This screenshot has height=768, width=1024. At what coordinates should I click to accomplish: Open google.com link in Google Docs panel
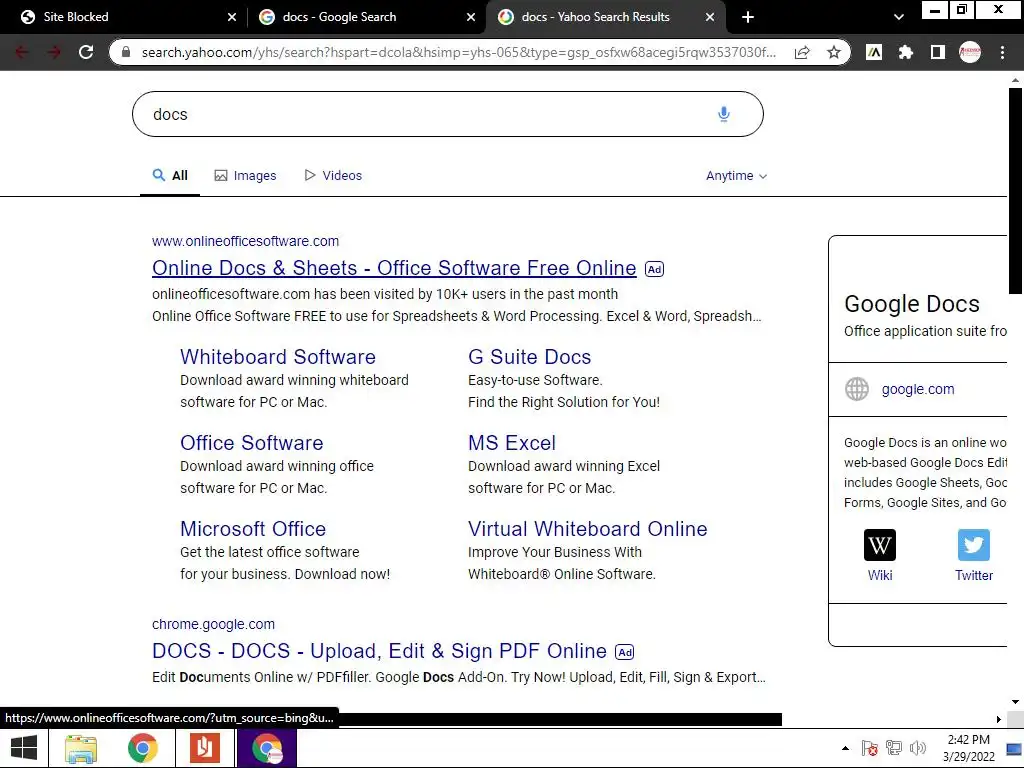[918, 389]
